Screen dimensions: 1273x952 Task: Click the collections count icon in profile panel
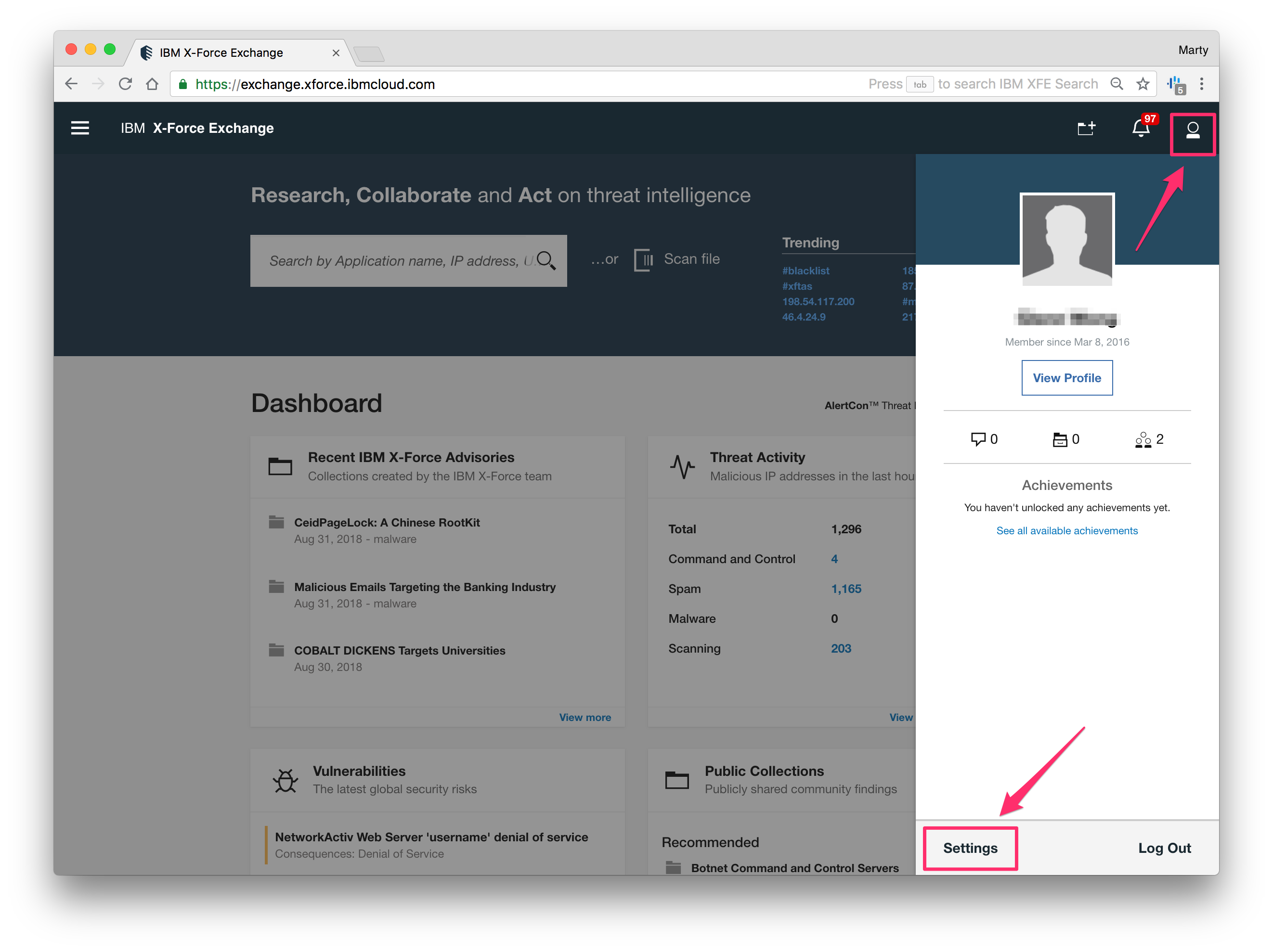pyautogui.click(x=1060, y=439)
